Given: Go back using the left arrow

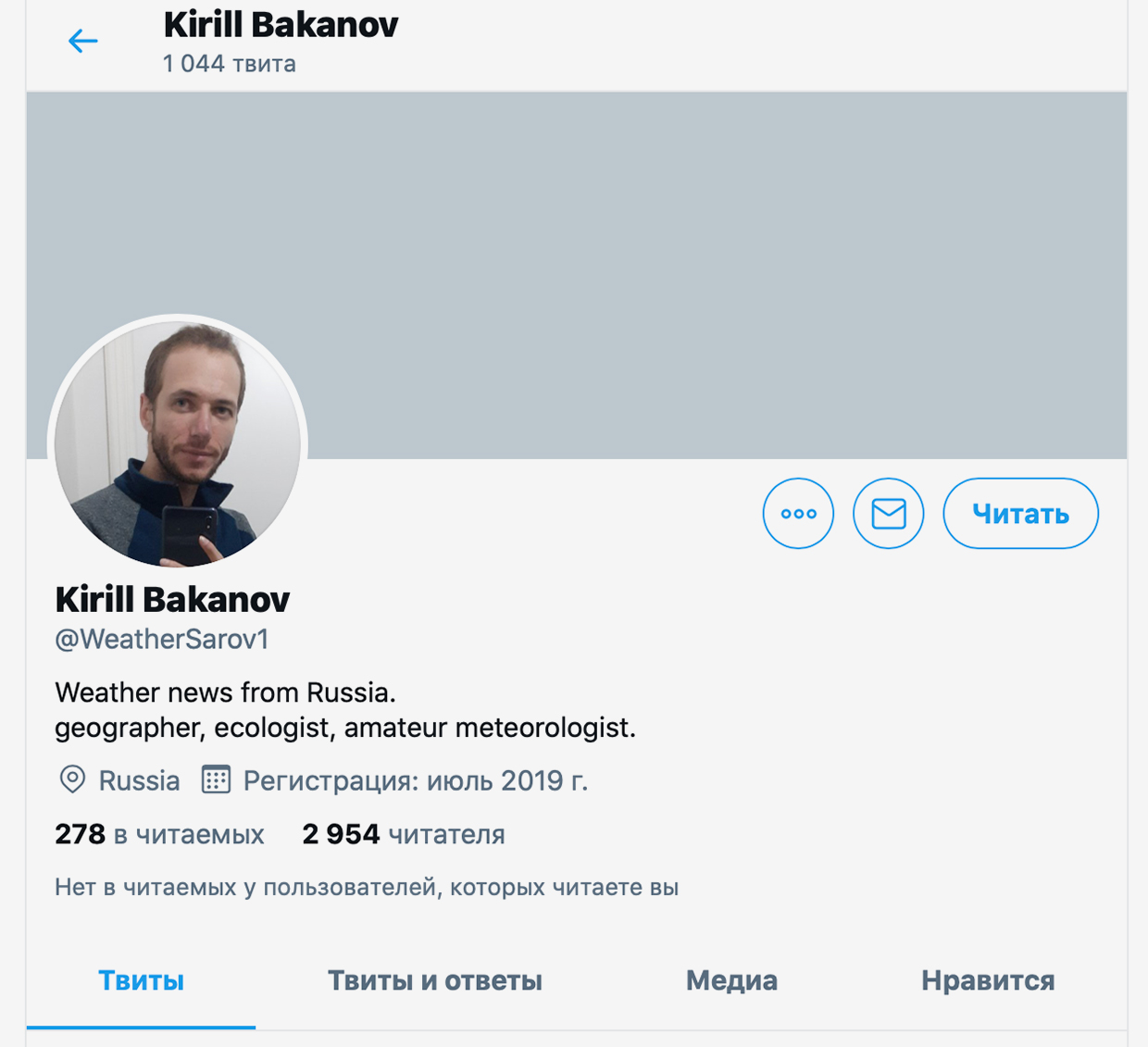Looking at the screenshot, I should (83, 41).
